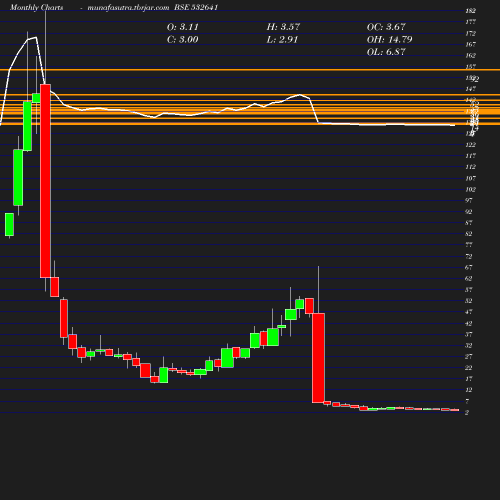Image resolution: width=500 pixels, height=500 pixels.
Task: Click the 'OH: 14.79' reading
Action: point(389,40)
